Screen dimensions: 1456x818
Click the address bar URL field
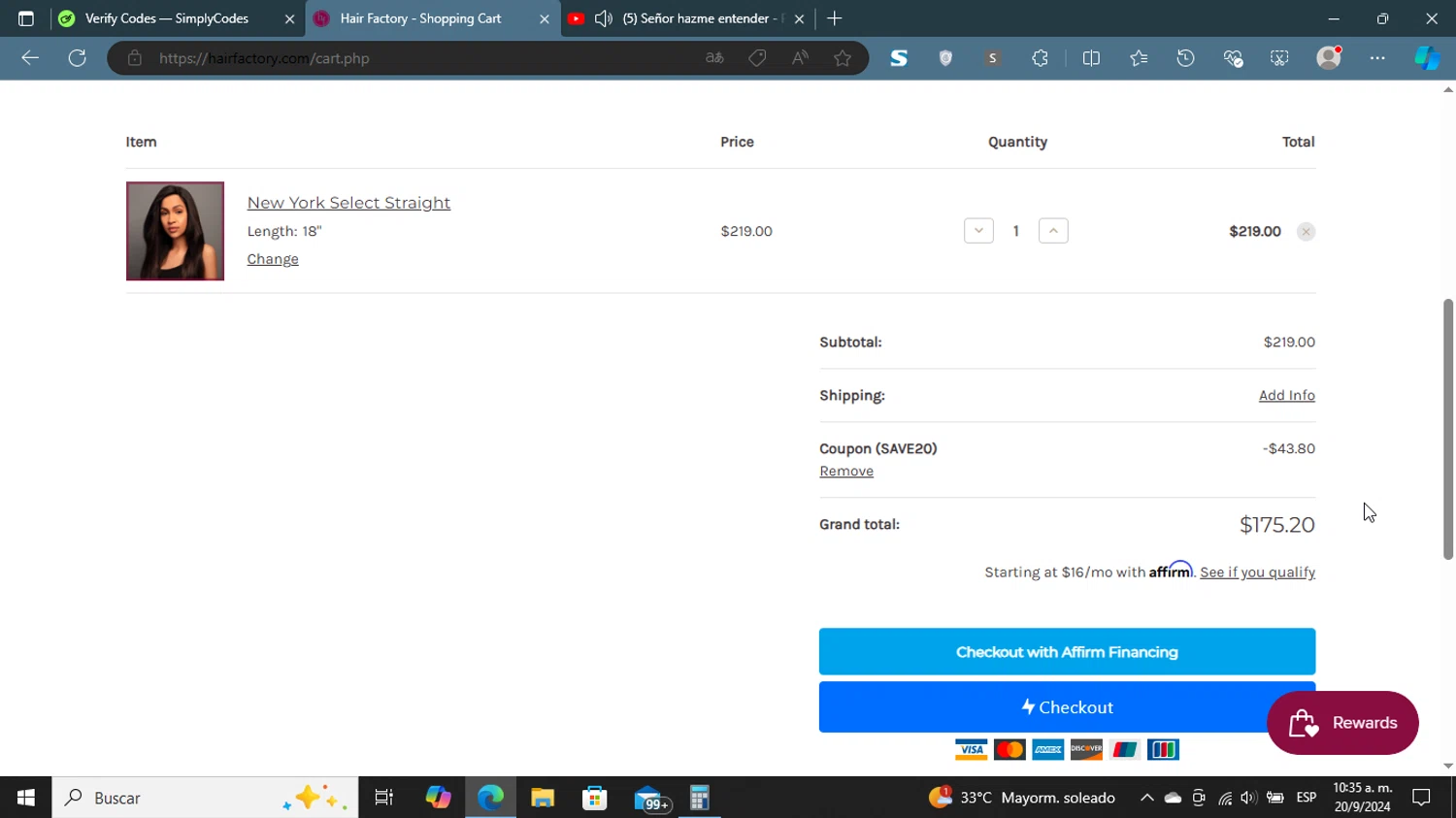coord(427,58)
